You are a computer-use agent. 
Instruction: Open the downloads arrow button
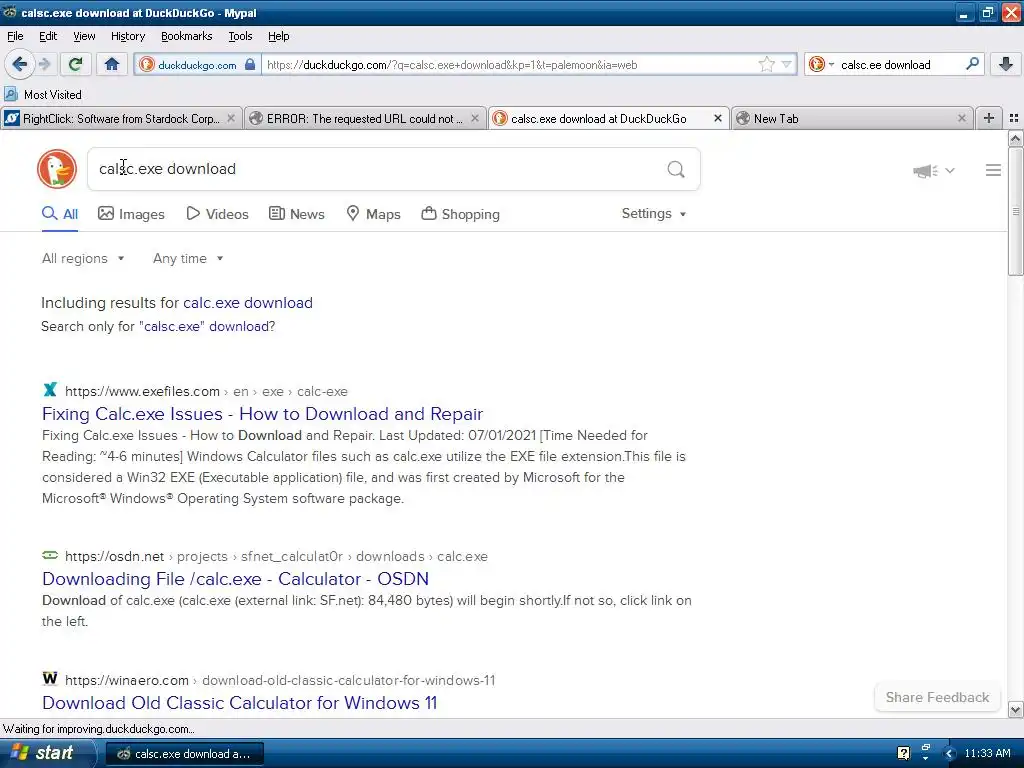tap(1006, 64)
